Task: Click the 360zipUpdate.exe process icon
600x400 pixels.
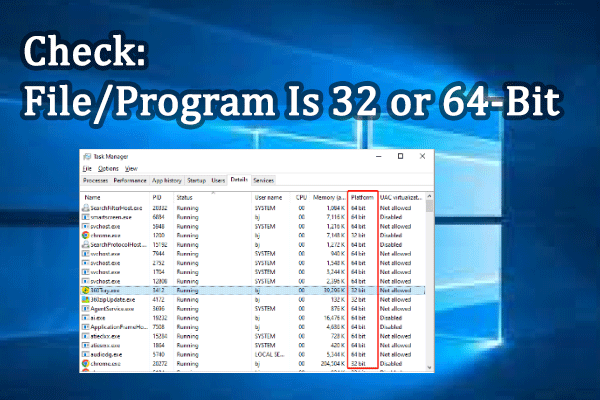Action: [86, 300]
